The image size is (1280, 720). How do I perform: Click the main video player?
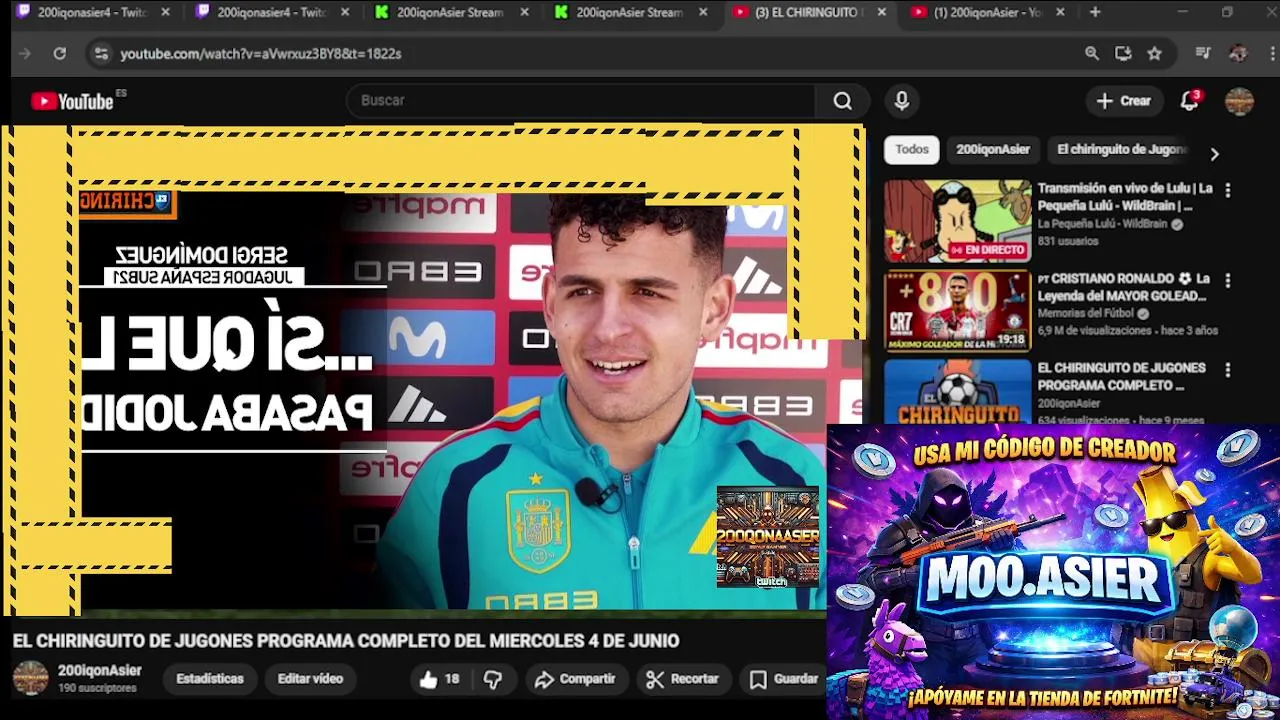433,368
